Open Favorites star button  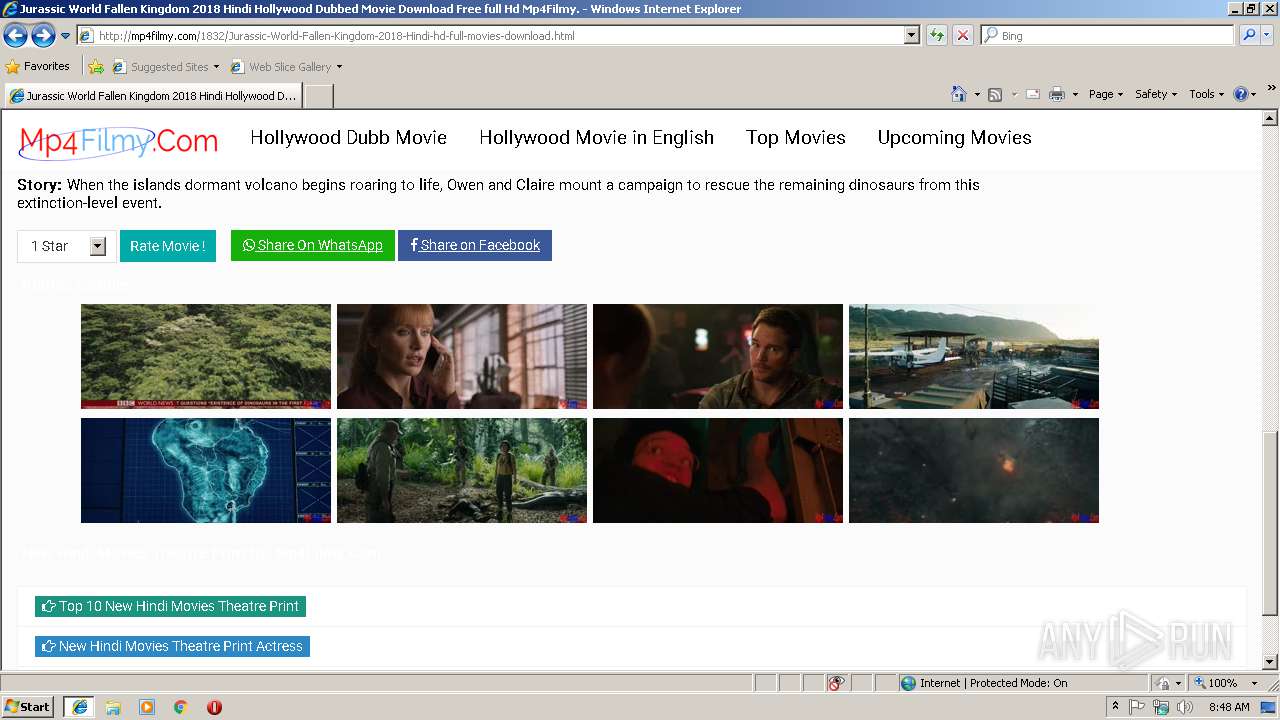(38, 66)
